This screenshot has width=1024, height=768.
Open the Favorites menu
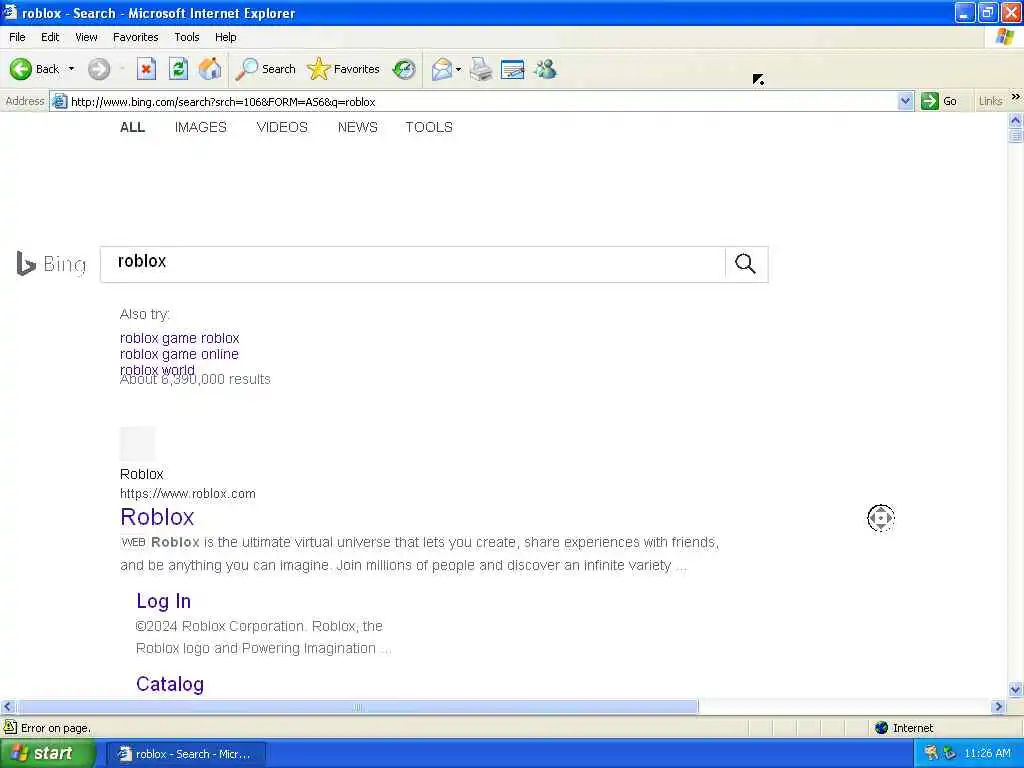(x=136, y=37)
